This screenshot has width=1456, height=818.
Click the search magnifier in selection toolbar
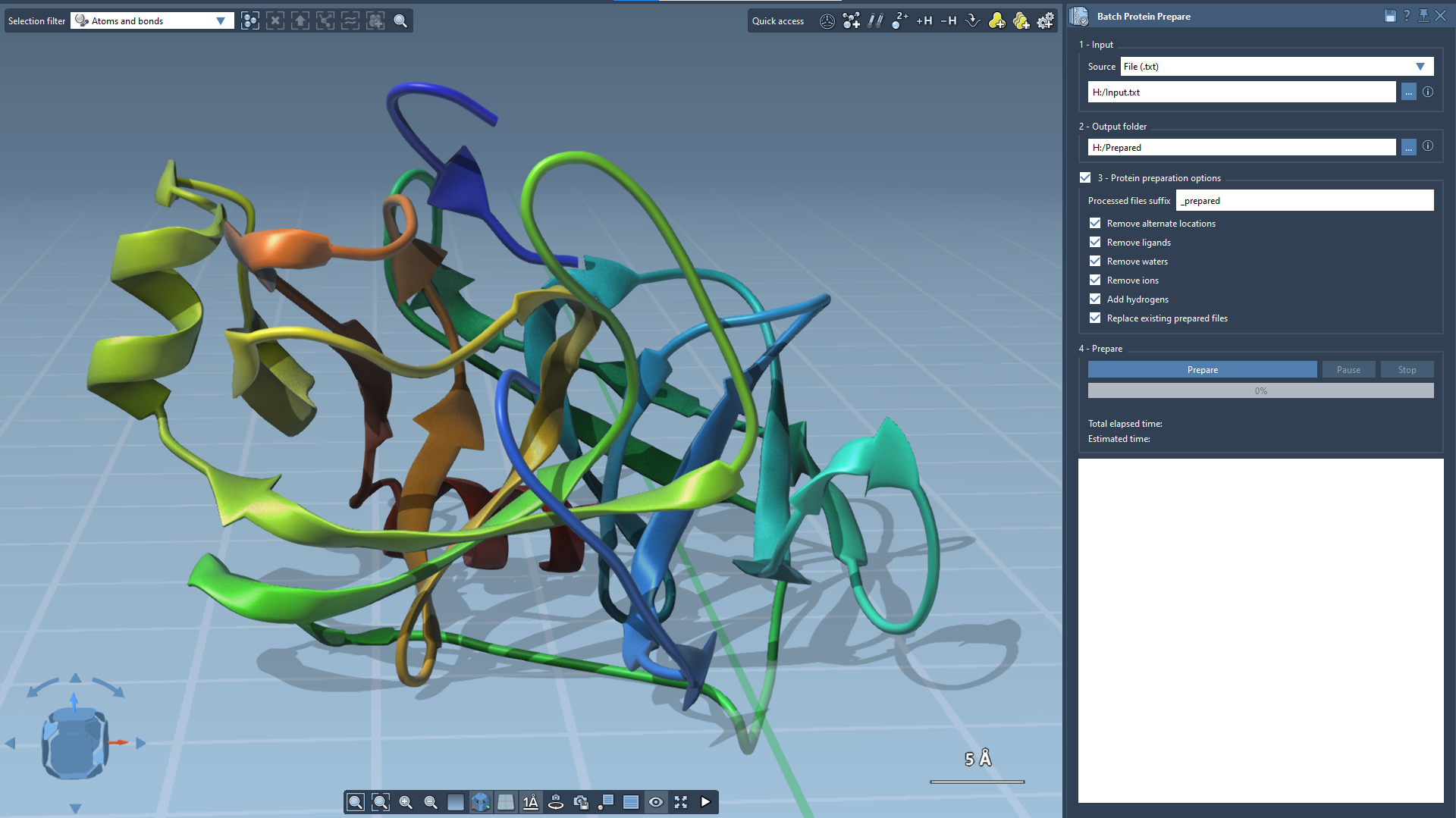click(400, 21)
